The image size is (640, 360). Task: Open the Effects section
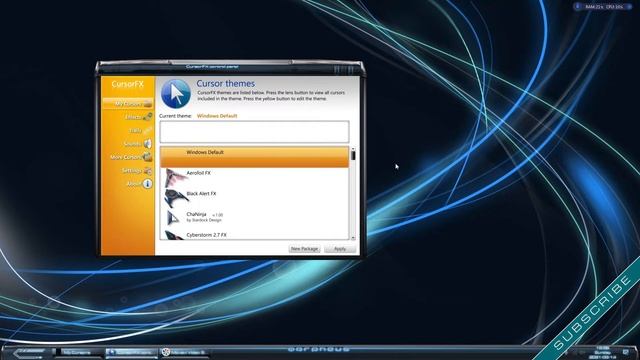pos(138,117)
